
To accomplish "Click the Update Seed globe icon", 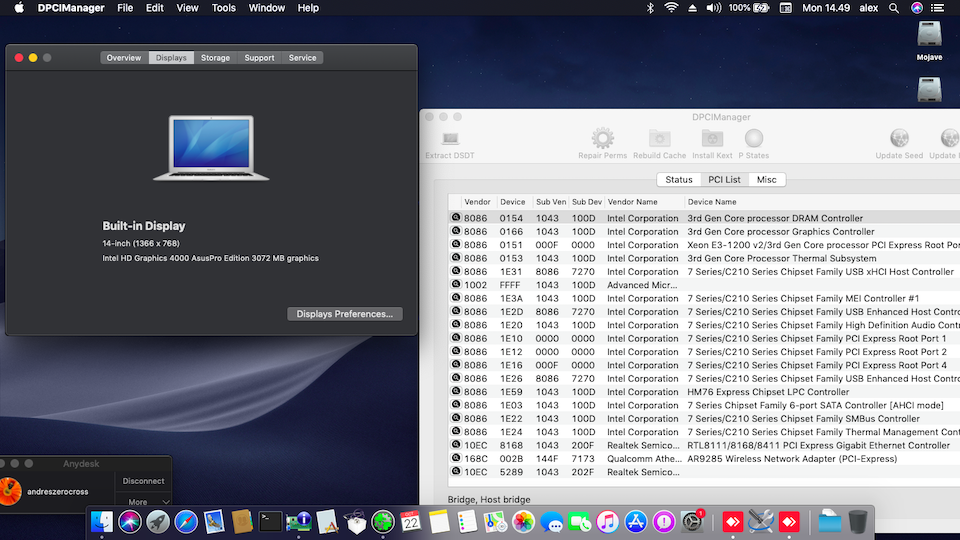I will coord(899,139).
